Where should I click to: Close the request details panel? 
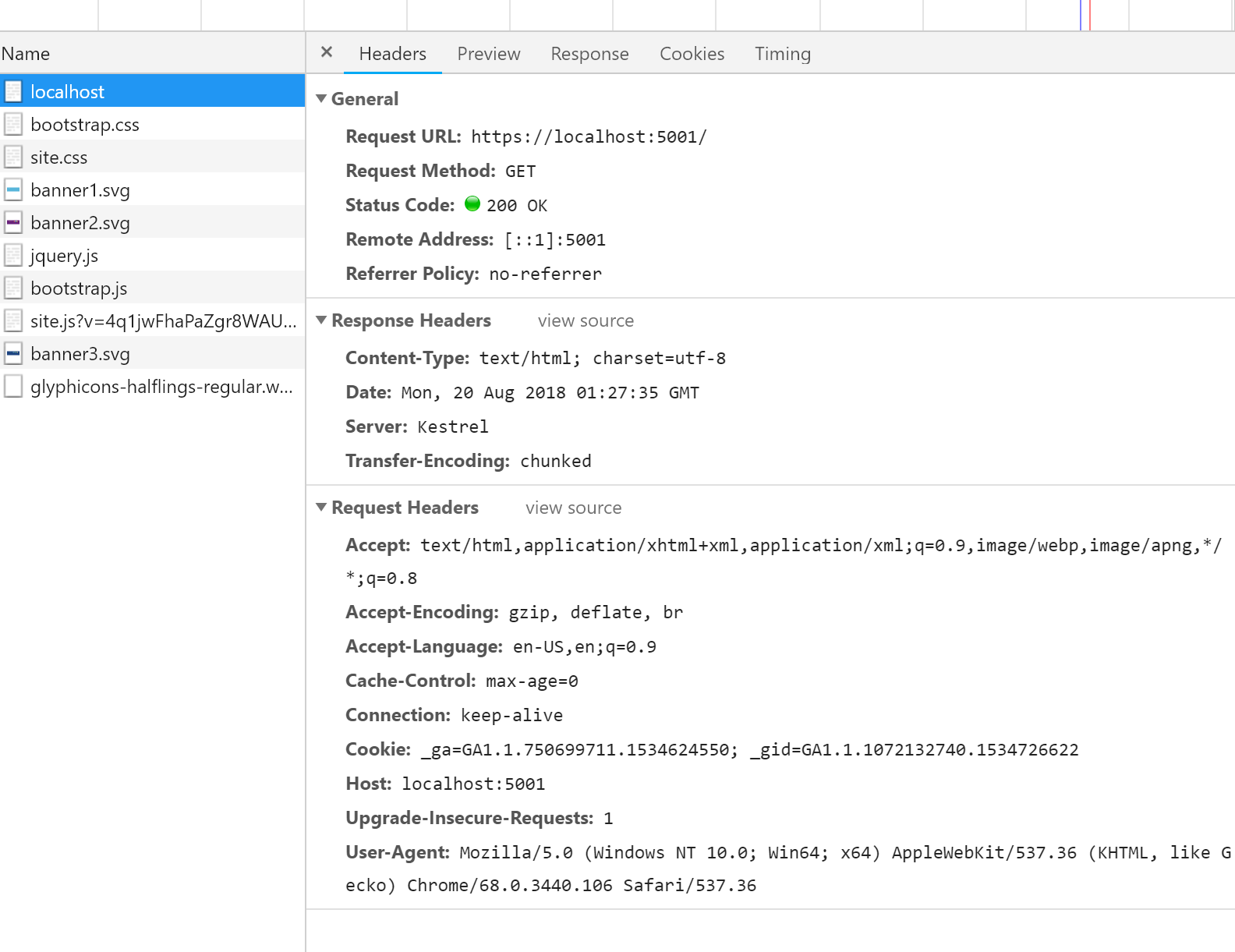point(327,52)
